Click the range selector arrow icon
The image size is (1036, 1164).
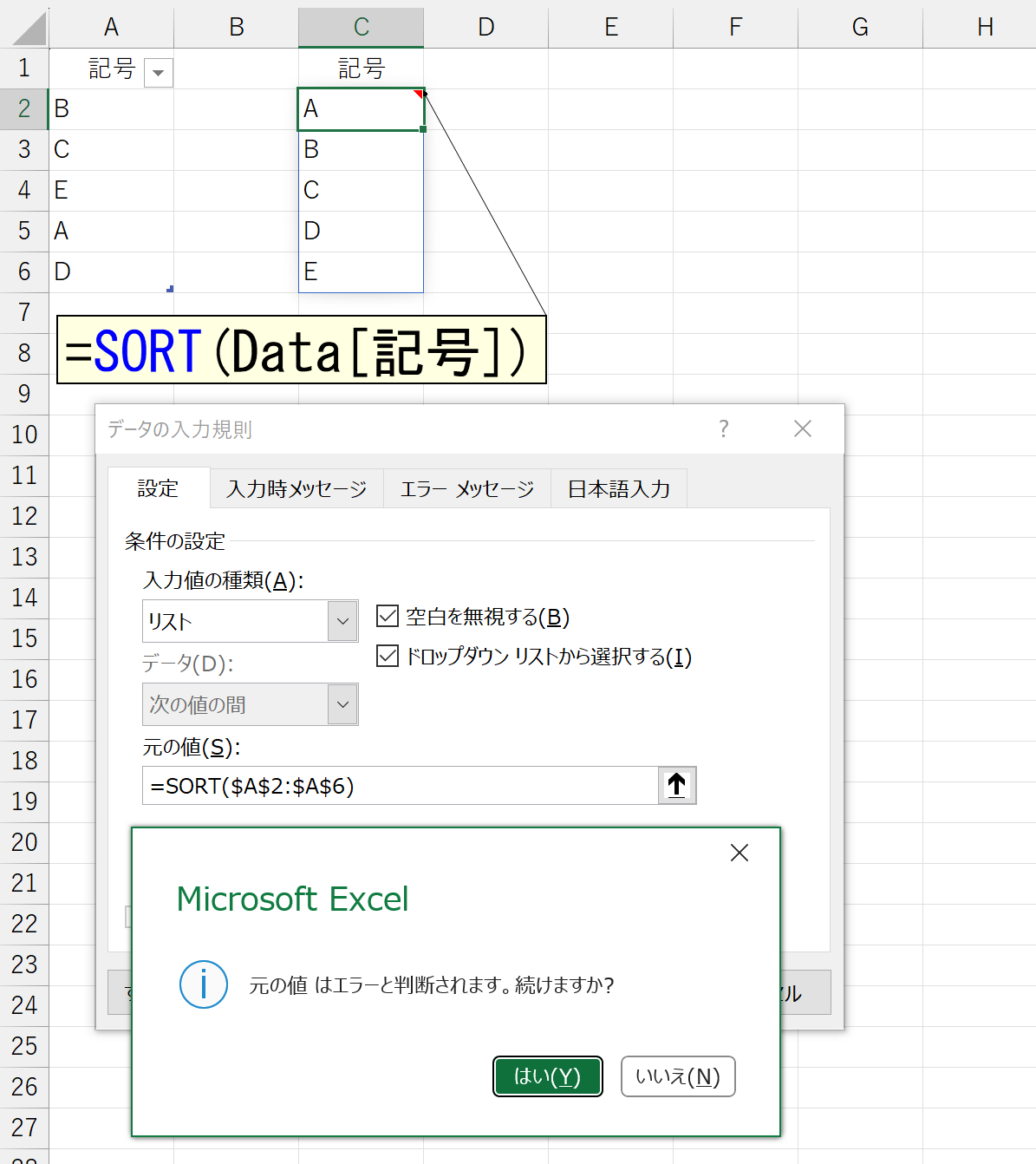point(677,785)
